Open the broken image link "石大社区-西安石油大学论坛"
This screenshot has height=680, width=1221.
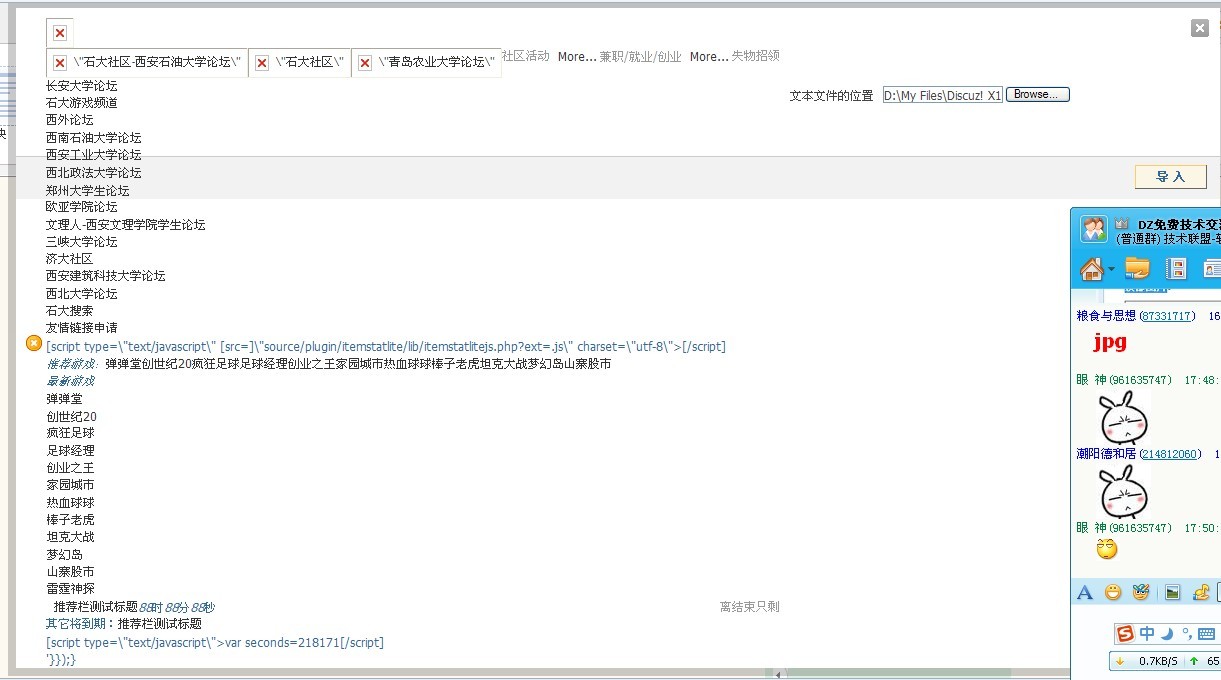[147, 62]
